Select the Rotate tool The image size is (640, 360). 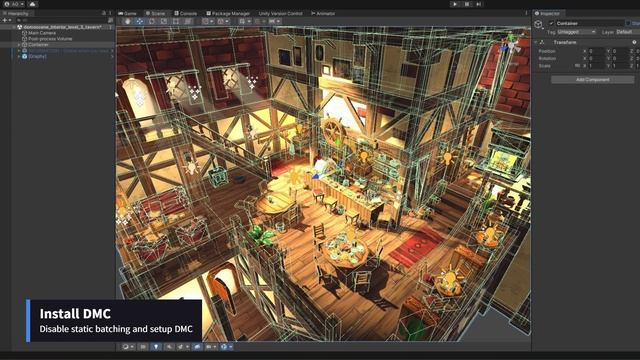[152, 21]
